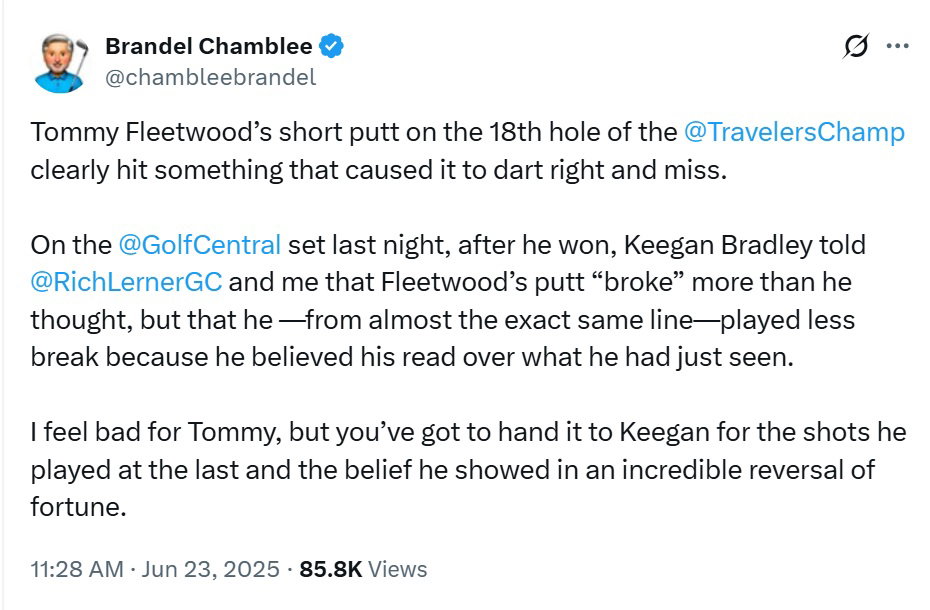The height and width of the screenshot is (610, 930).
Task: Click the name Brandel Chamblee
Action: 209,44
